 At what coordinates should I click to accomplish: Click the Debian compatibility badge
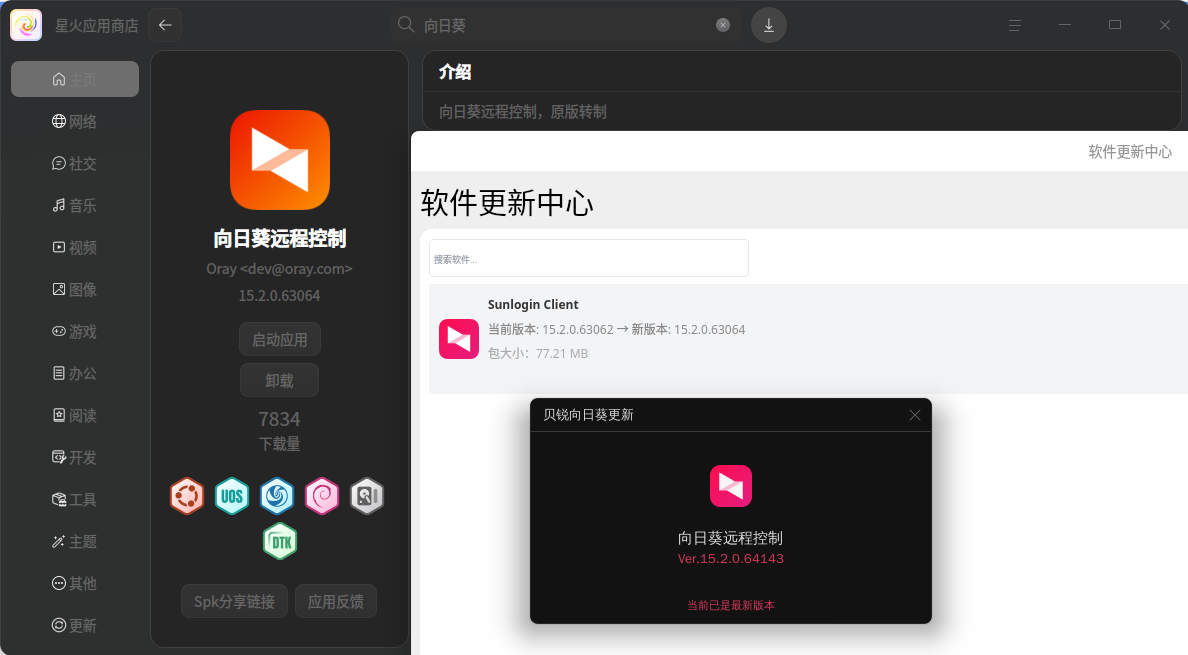(x=322, y=496)
